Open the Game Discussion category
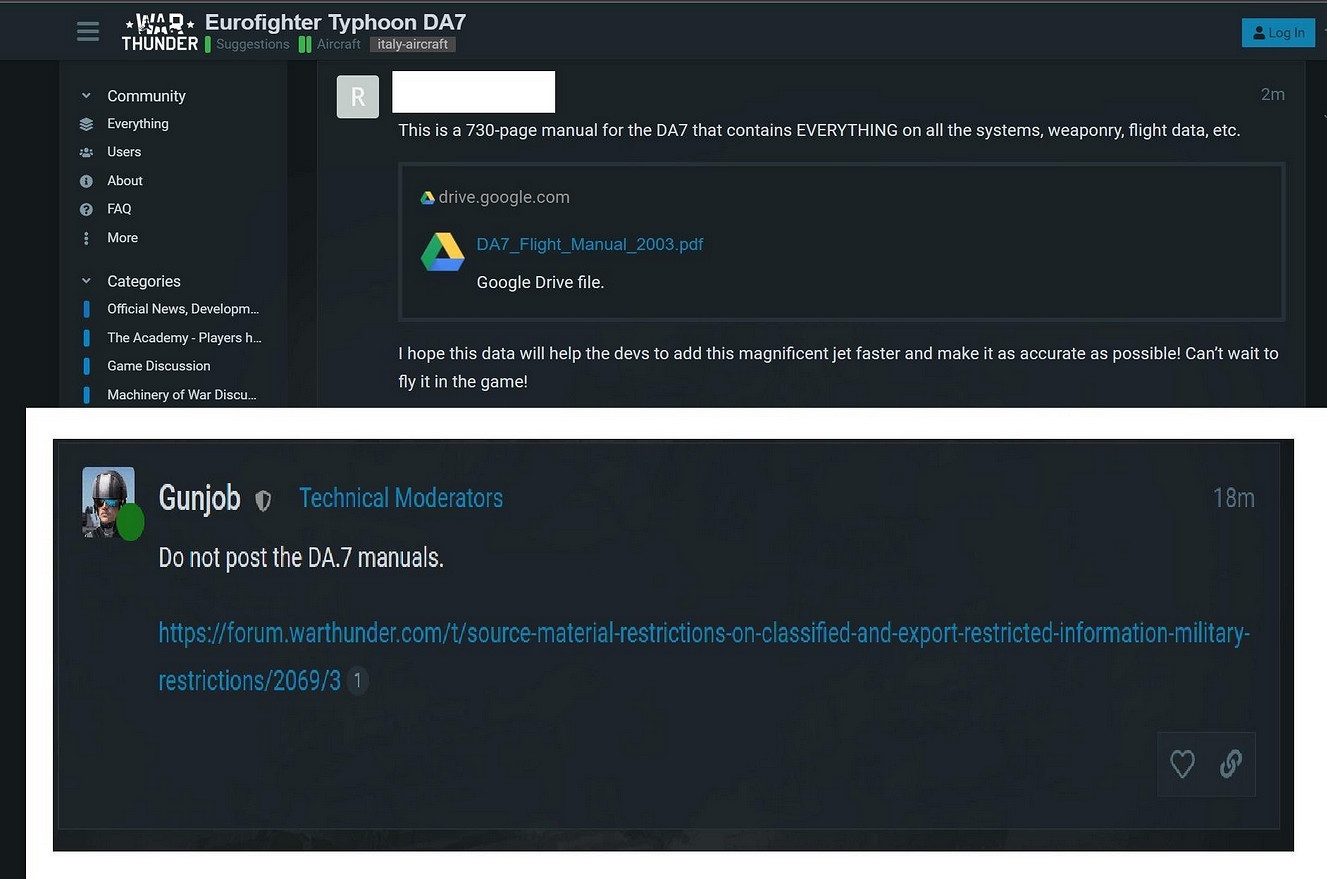 159,366
